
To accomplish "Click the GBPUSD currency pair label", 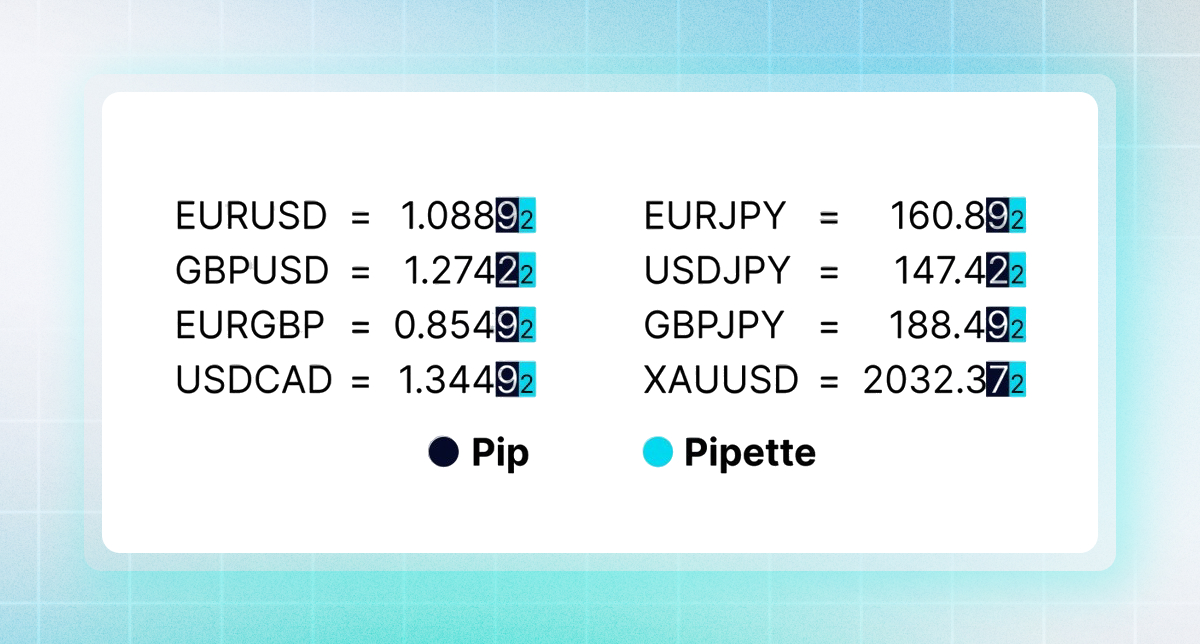I will 252,271.
